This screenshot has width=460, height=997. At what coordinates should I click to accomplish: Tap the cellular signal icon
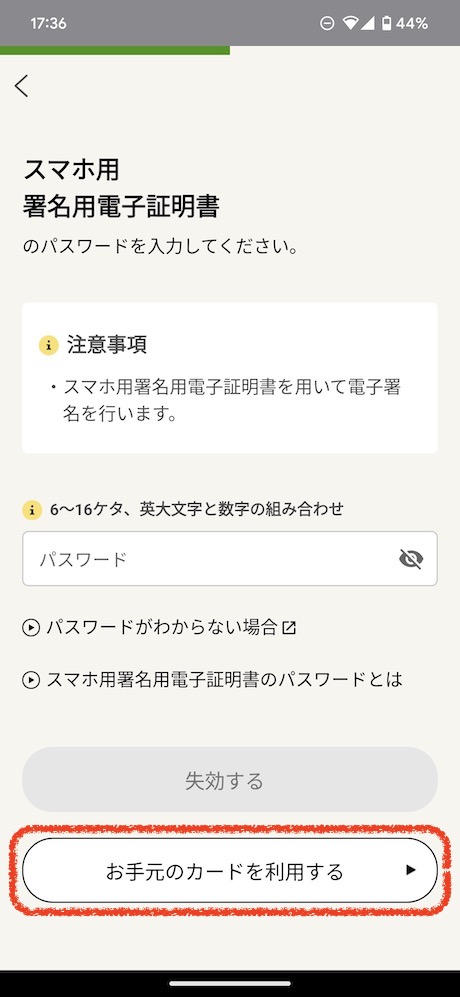(368, 24)
